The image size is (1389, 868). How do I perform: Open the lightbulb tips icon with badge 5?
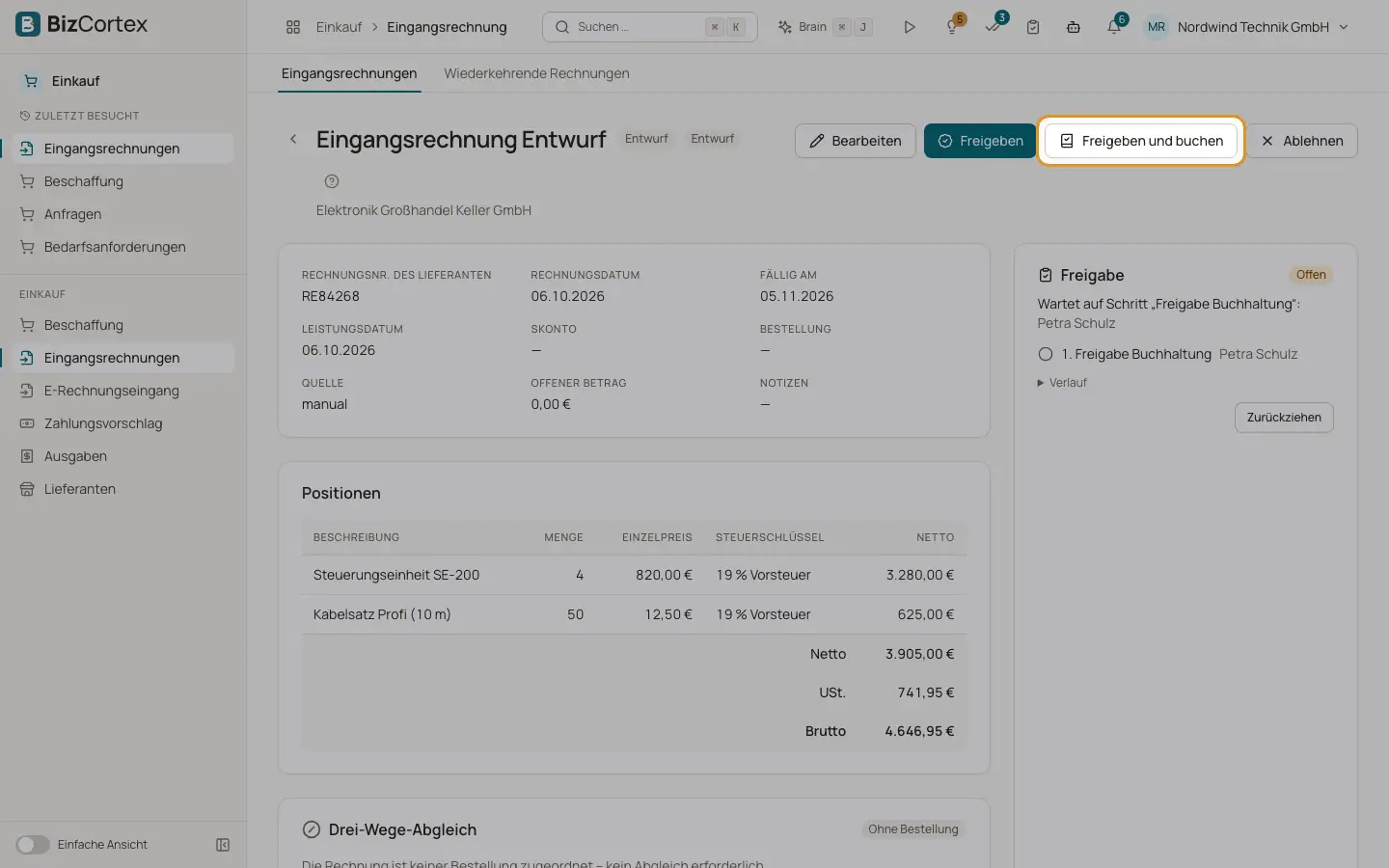tap(952, 27)
